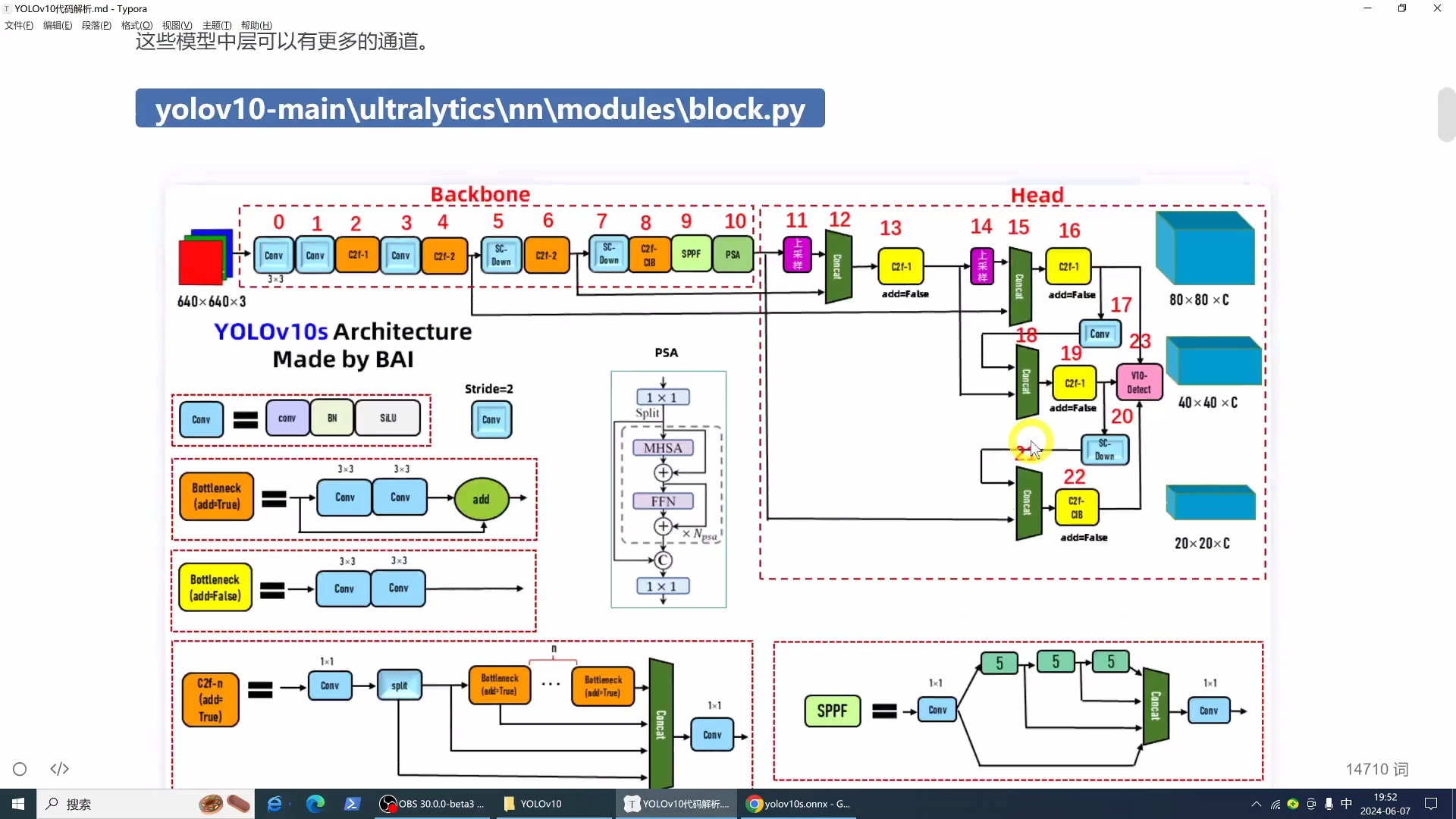Open the 文件(F) menu
This screenshot has width=1456, height=819.
click(19, 25)
